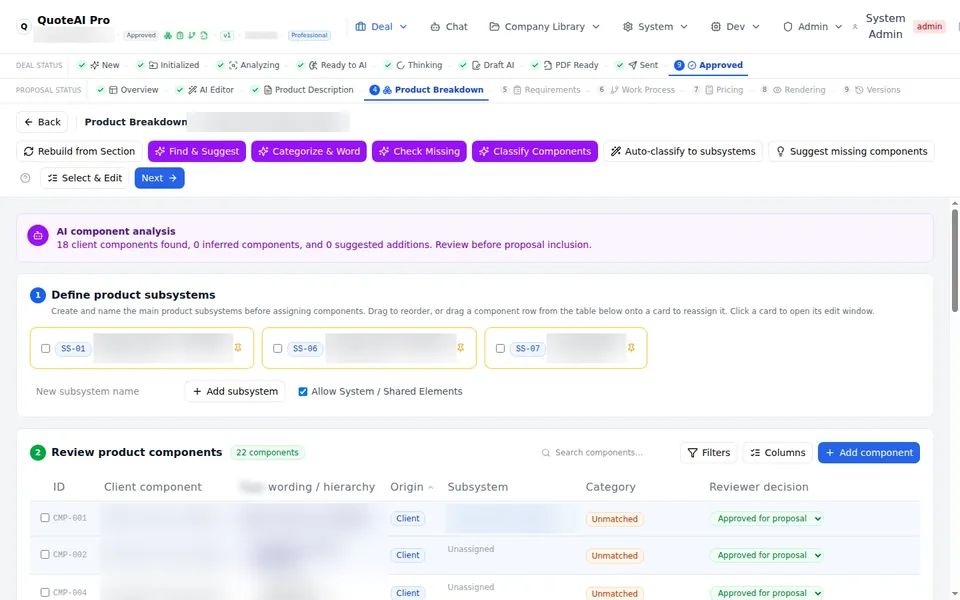This screenshot has width=960, height=600.
Task: Tick the SS-01 subsystem checkbox
Action: pyautogui.click(x=45, y=348)
